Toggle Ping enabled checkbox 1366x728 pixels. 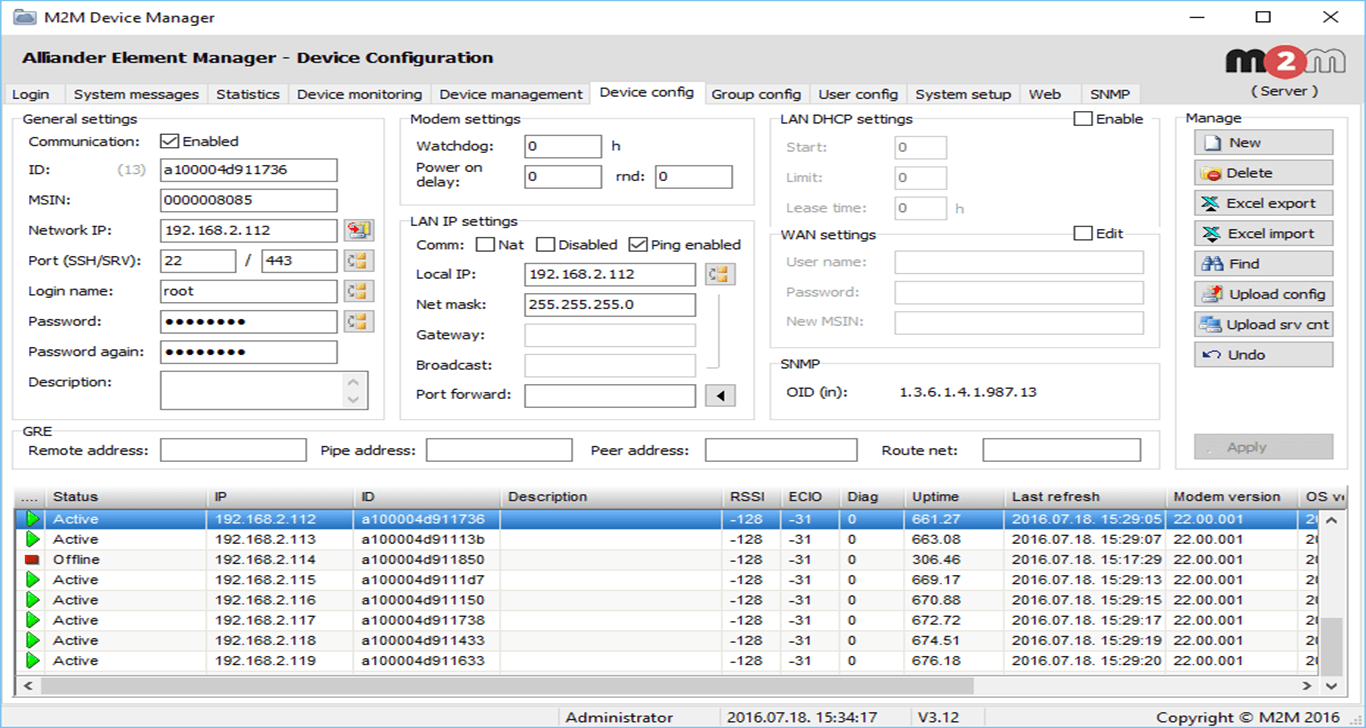[638, 244]
